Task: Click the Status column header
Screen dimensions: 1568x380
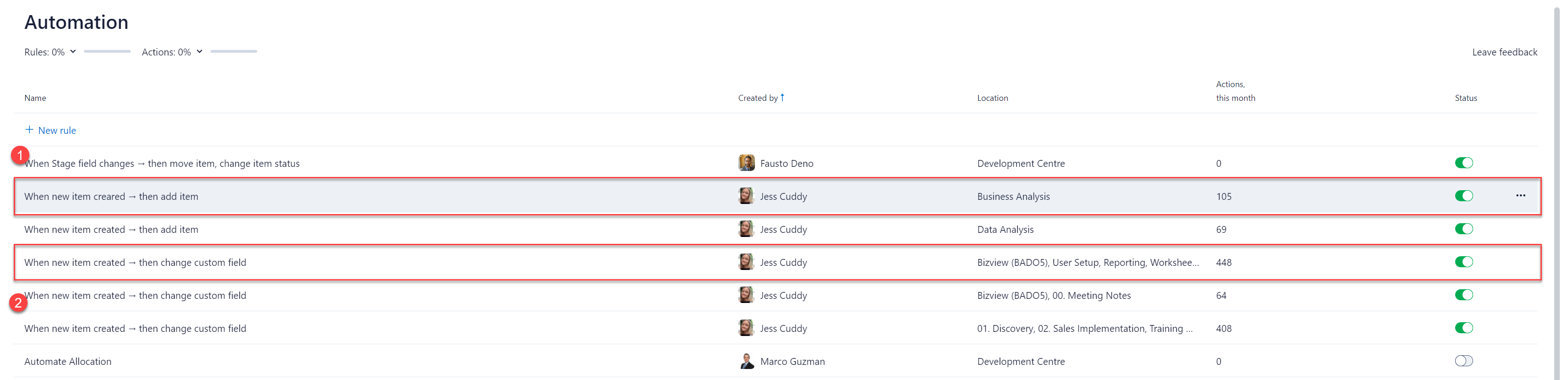Action: tap(1465, 98)
